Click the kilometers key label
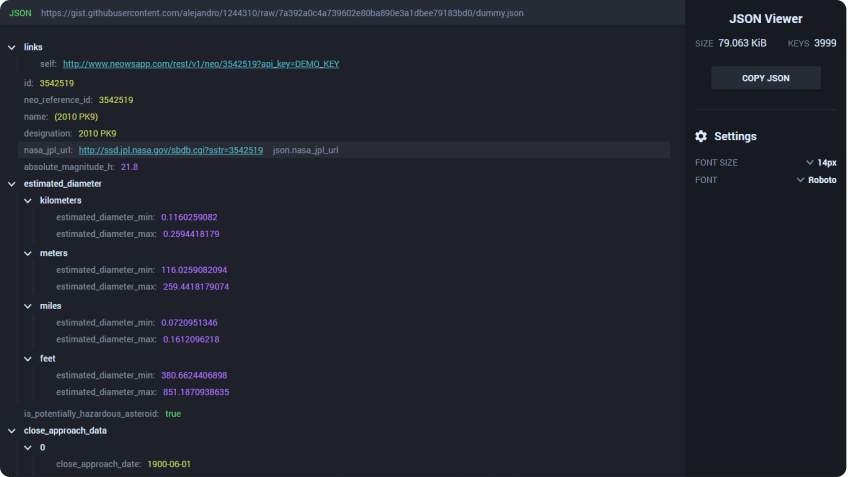 tap(61, 201)
